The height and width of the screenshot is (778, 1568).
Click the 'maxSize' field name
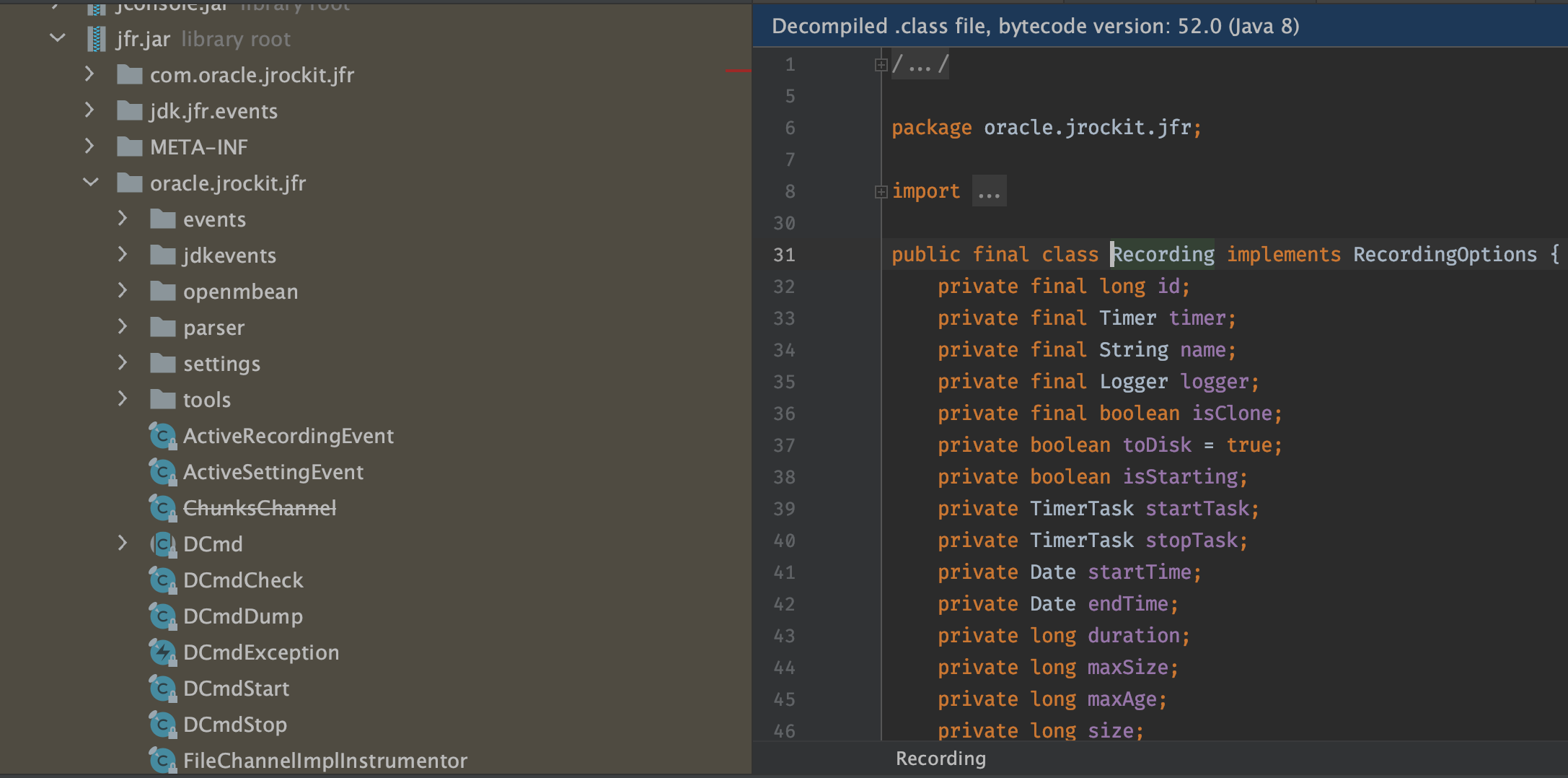[x=1128, y=668]
